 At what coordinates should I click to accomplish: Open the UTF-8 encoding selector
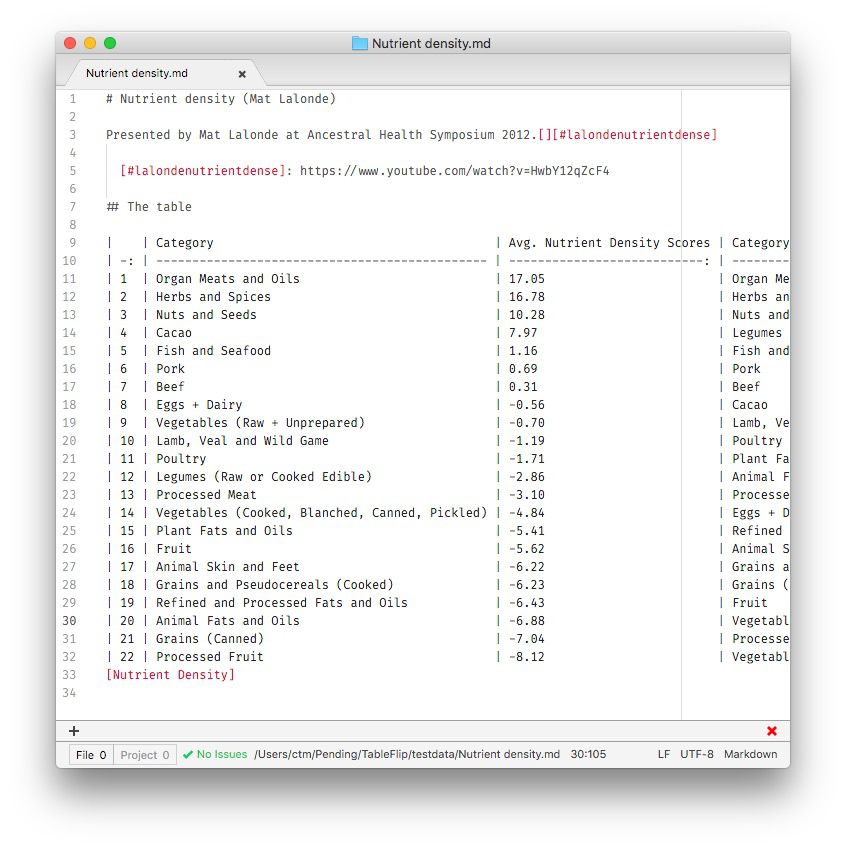(x=697, y=754)
